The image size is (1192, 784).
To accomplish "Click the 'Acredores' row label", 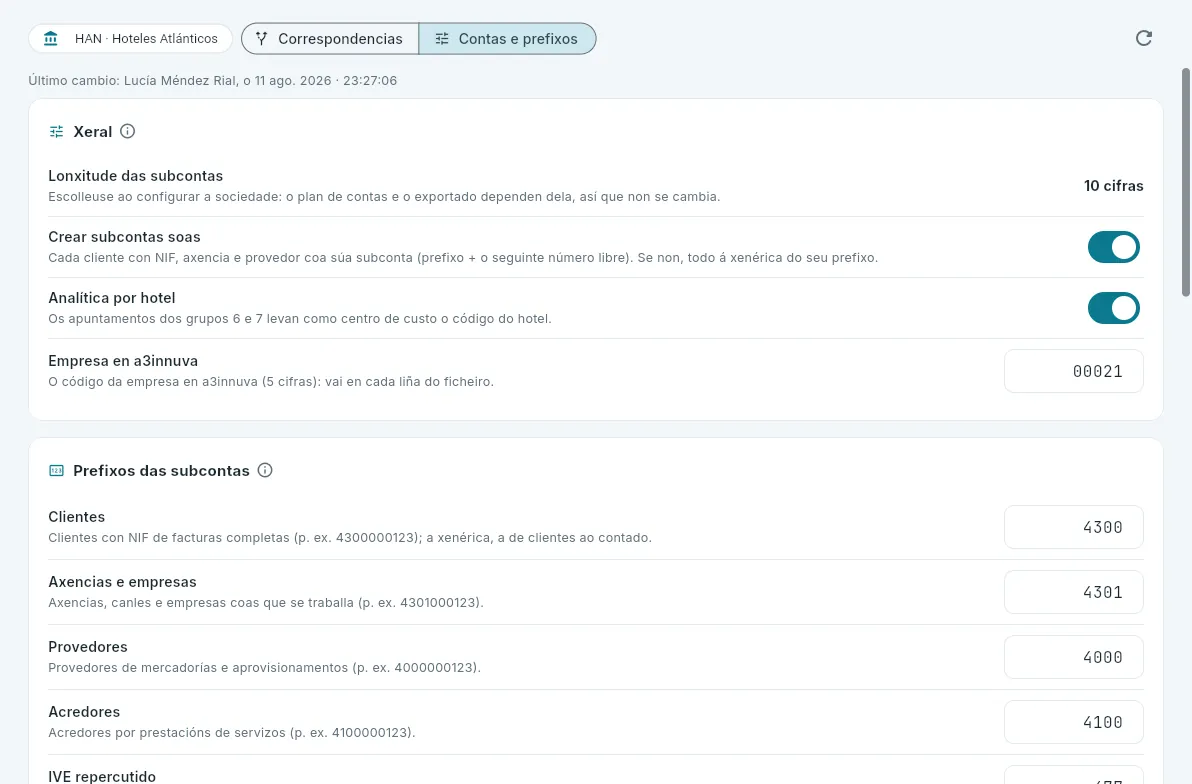I will click(x=84, y=712).
